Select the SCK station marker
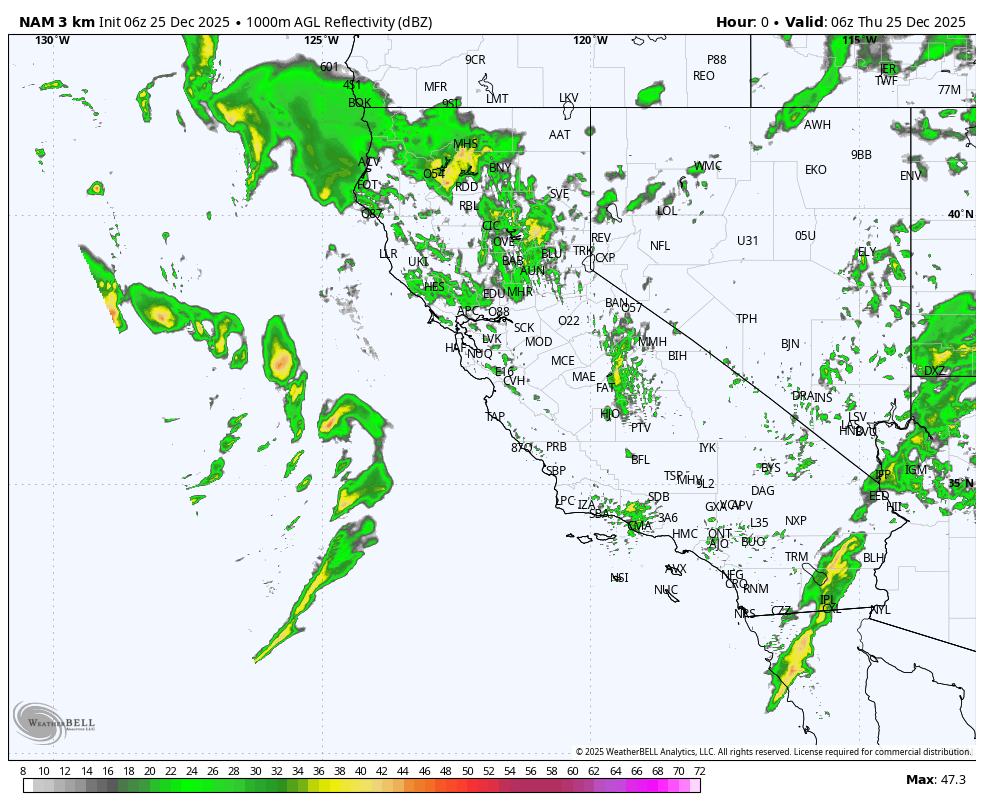Screen dimensions: 984x808 (522, 326)
